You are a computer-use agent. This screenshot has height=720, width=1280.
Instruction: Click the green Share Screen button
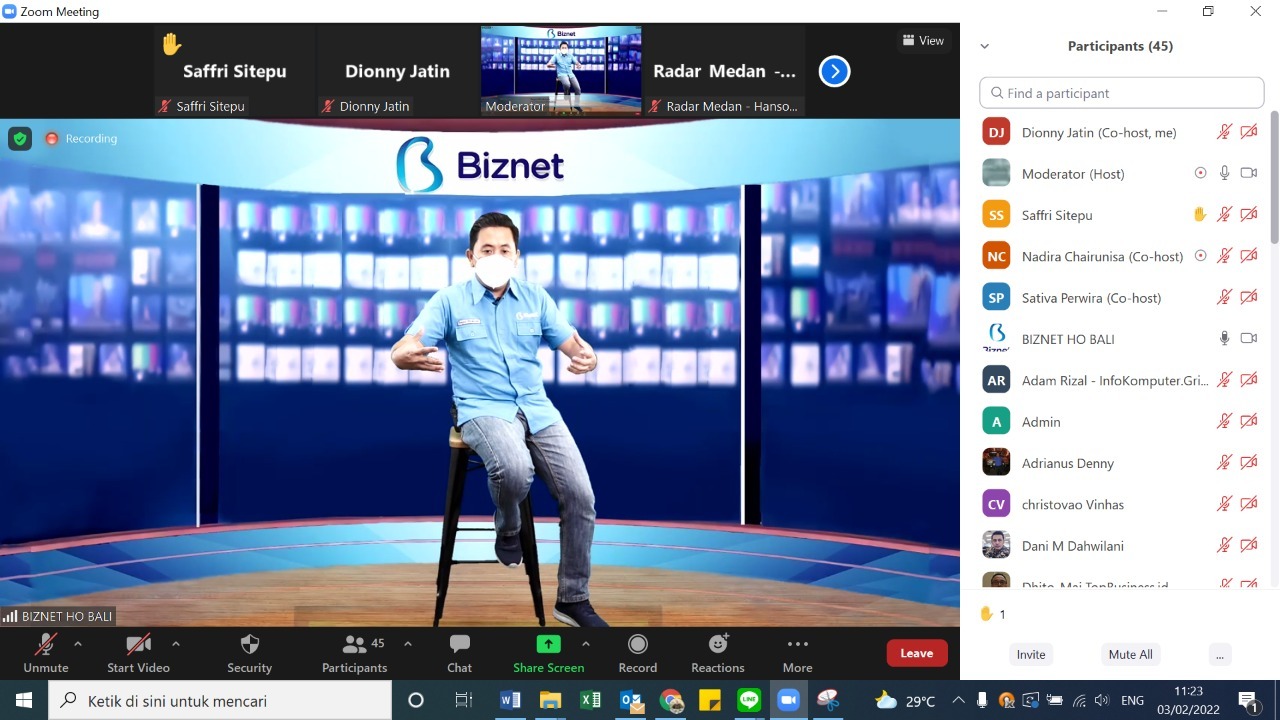[x=549, y=654]
